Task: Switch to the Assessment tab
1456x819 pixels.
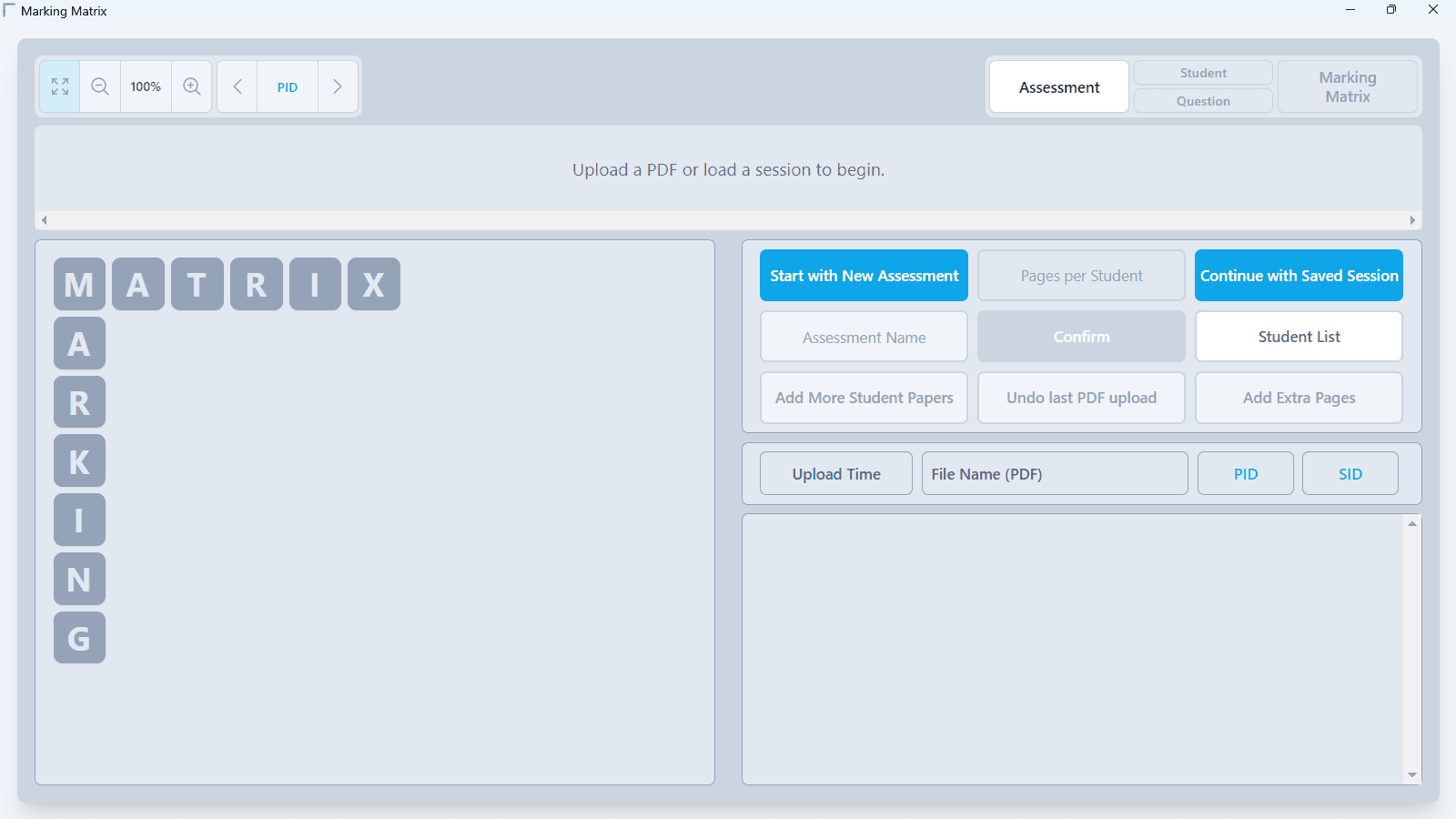Action: [1059, 87]
